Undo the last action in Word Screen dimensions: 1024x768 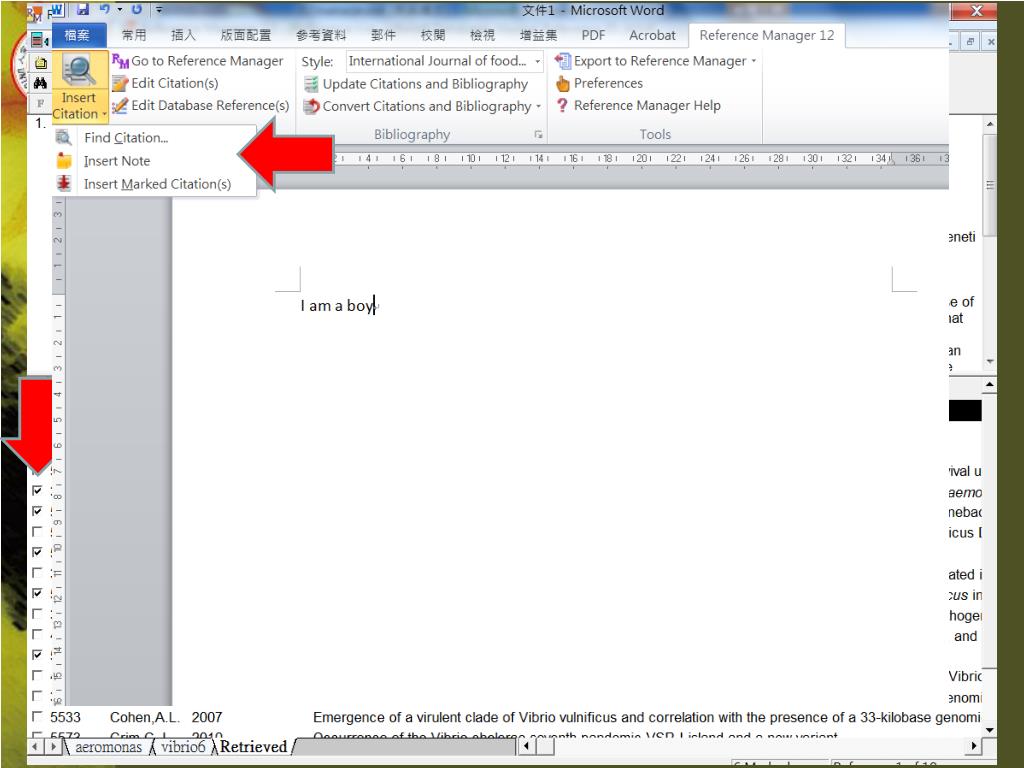(104, 9)
